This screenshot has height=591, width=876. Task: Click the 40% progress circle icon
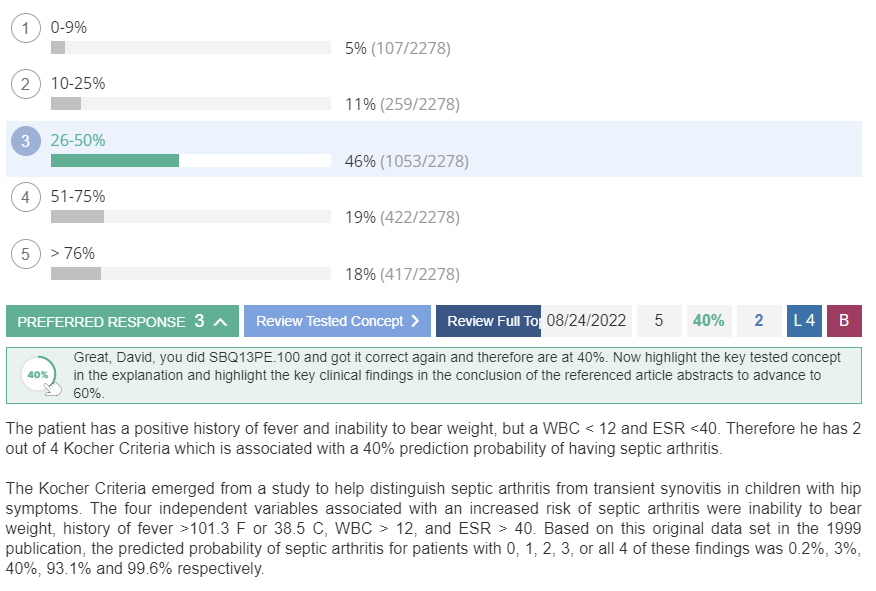39,375
